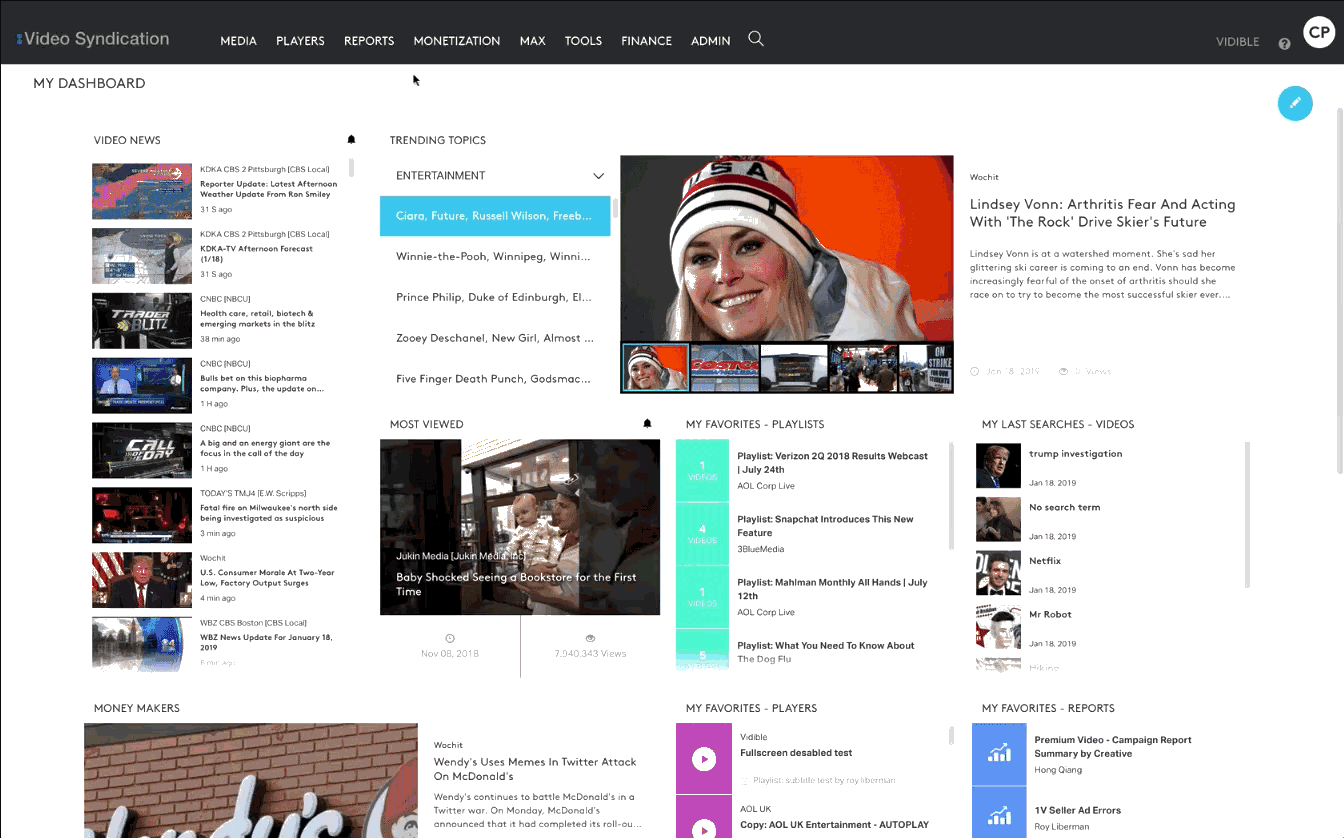Open the MAX menu
1344x838 pixels.
click(533, 41)
